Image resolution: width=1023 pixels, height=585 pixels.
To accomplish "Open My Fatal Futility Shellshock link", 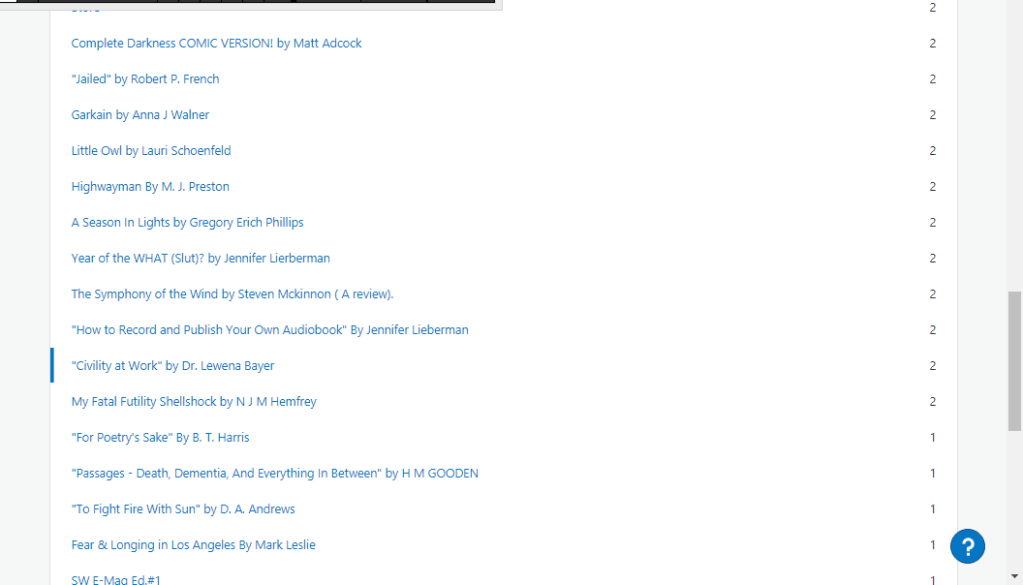I will pos(193,402).
